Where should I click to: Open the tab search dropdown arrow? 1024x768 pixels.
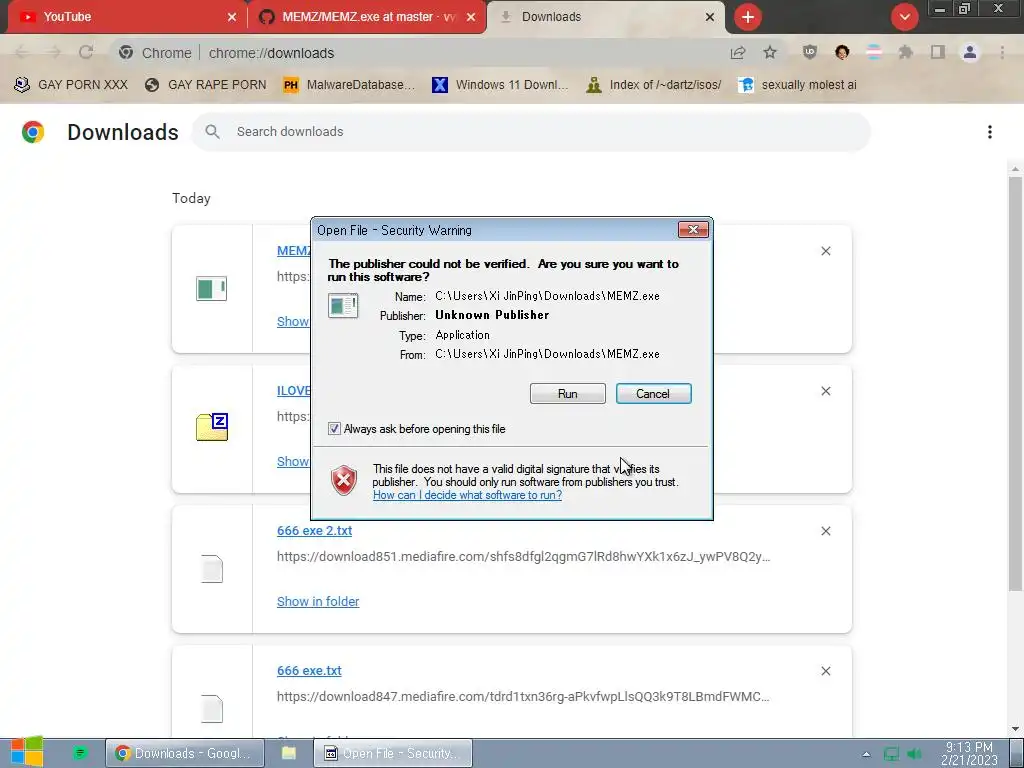click(904, 17)
